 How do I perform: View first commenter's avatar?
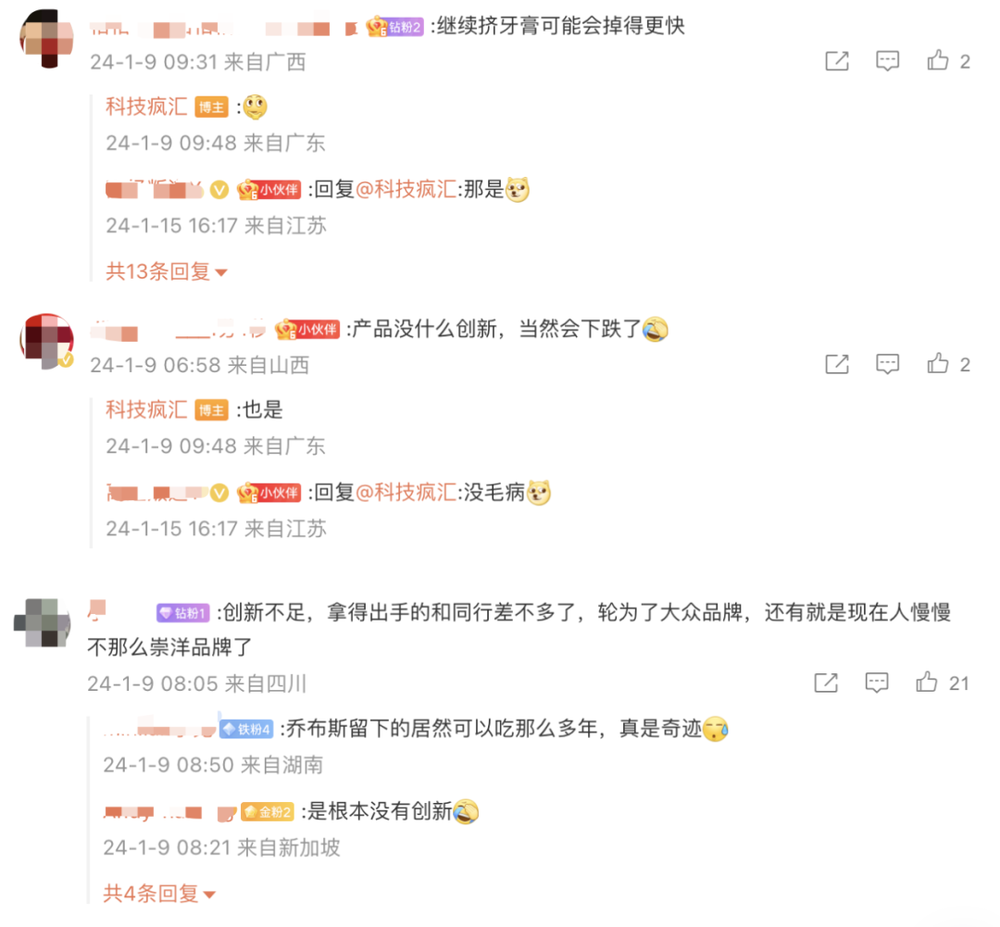[47, 38]
